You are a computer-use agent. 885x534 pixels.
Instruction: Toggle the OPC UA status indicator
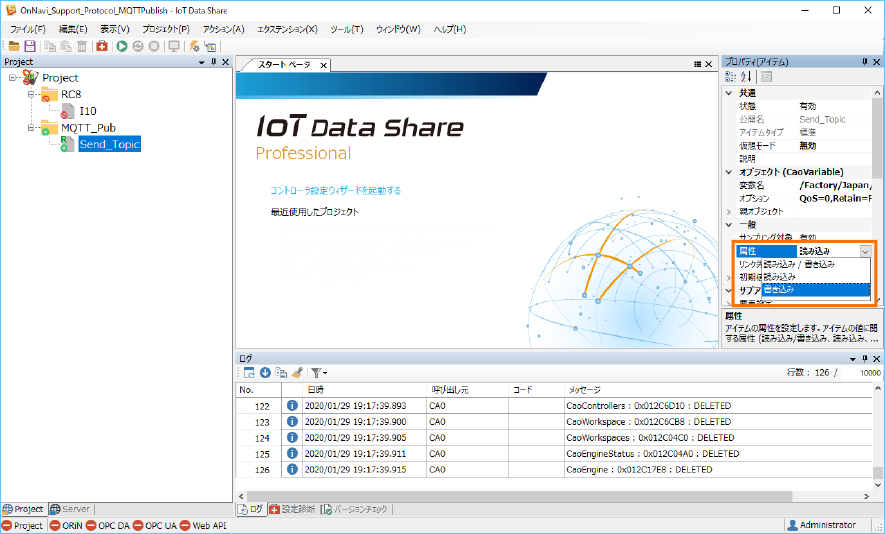tap(155, 526)
